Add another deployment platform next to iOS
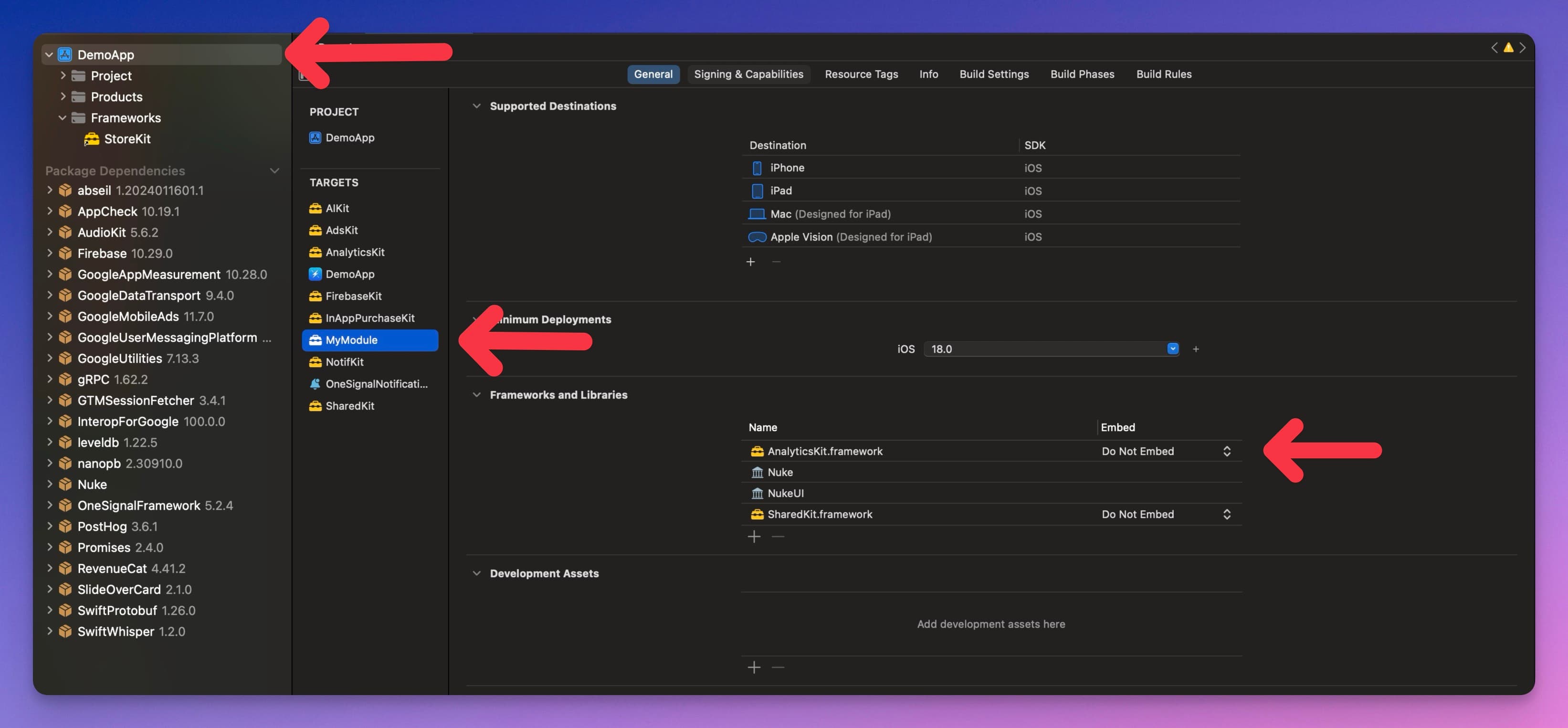Screen dimensions: 1568x728 1196,349
